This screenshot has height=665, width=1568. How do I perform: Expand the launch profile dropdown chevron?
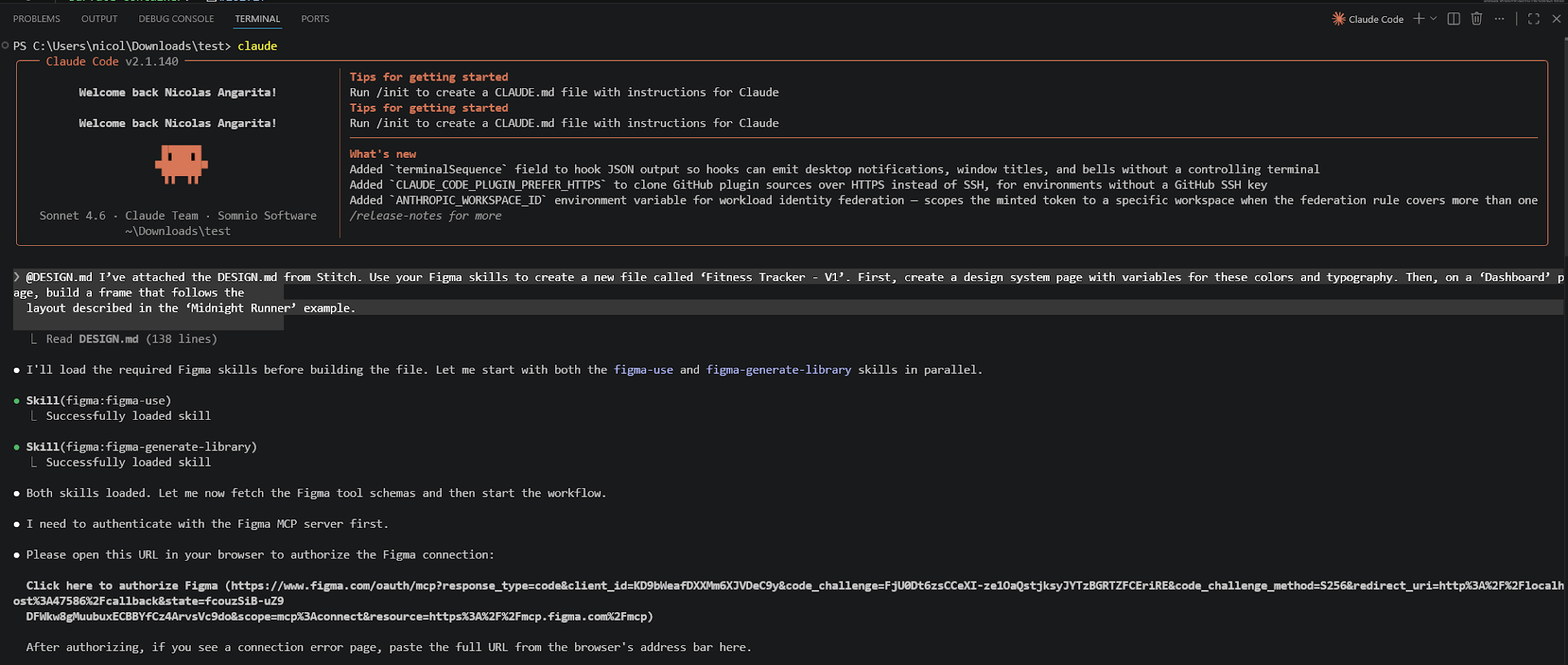1433,19
